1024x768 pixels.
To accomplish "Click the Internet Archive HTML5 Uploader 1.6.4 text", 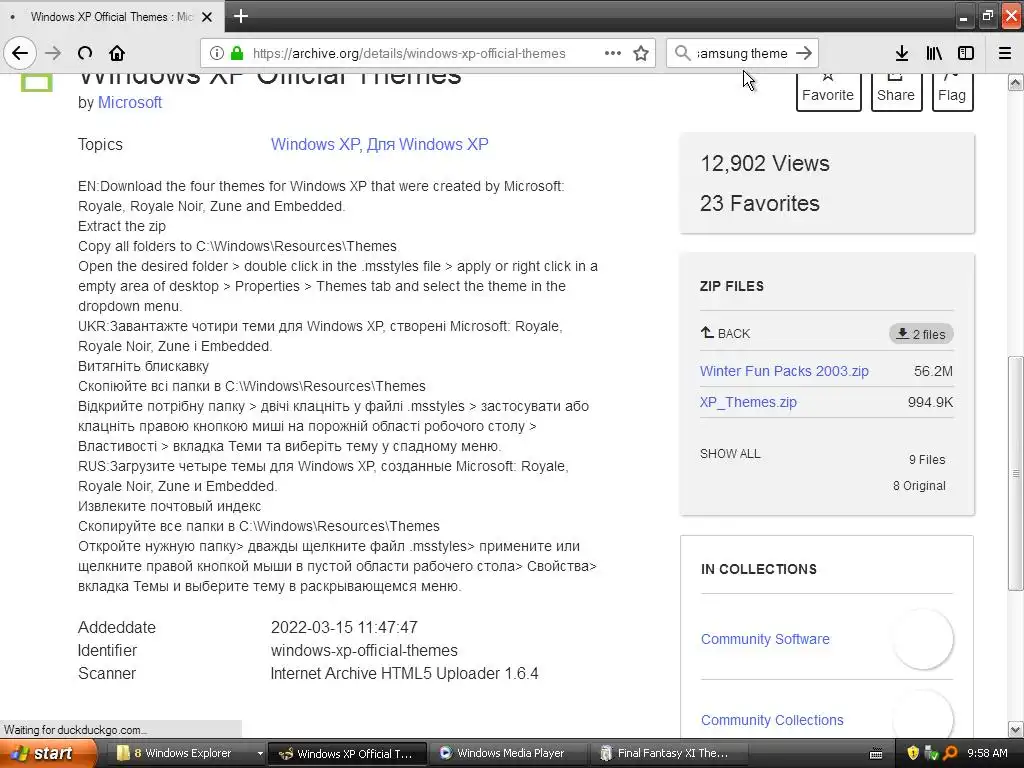I will pyautogui.click(x=404, y=673).
